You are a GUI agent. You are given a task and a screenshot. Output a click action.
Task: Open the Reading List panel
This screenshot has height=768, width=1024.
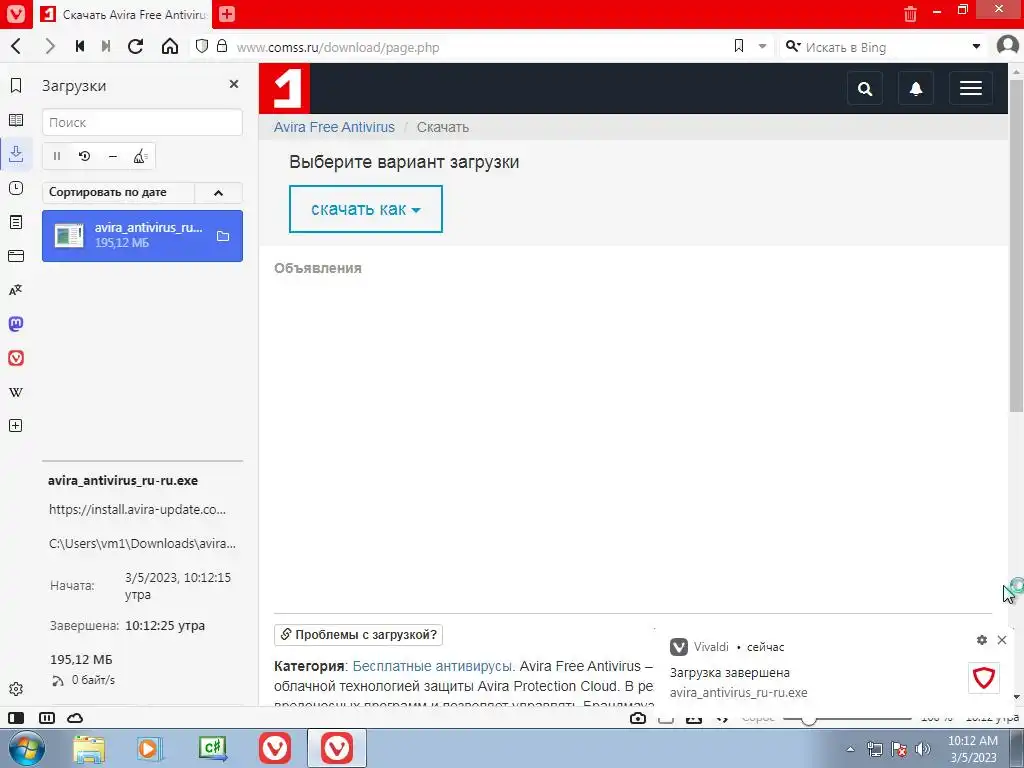click(16, 120)
